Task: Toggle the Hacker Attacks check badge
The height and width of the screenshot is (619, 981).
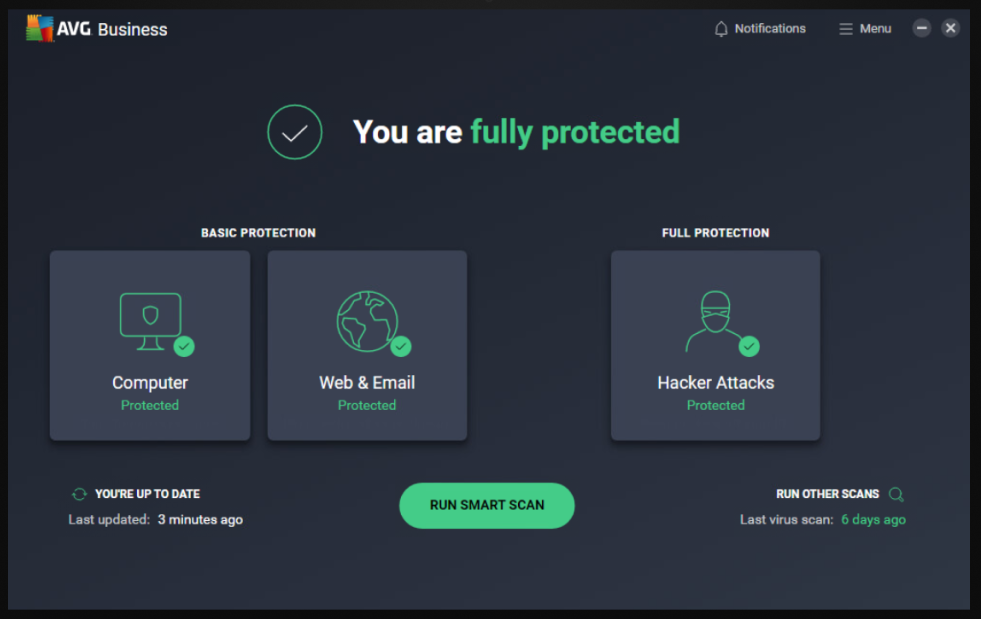Action: [x=748, y=347]
